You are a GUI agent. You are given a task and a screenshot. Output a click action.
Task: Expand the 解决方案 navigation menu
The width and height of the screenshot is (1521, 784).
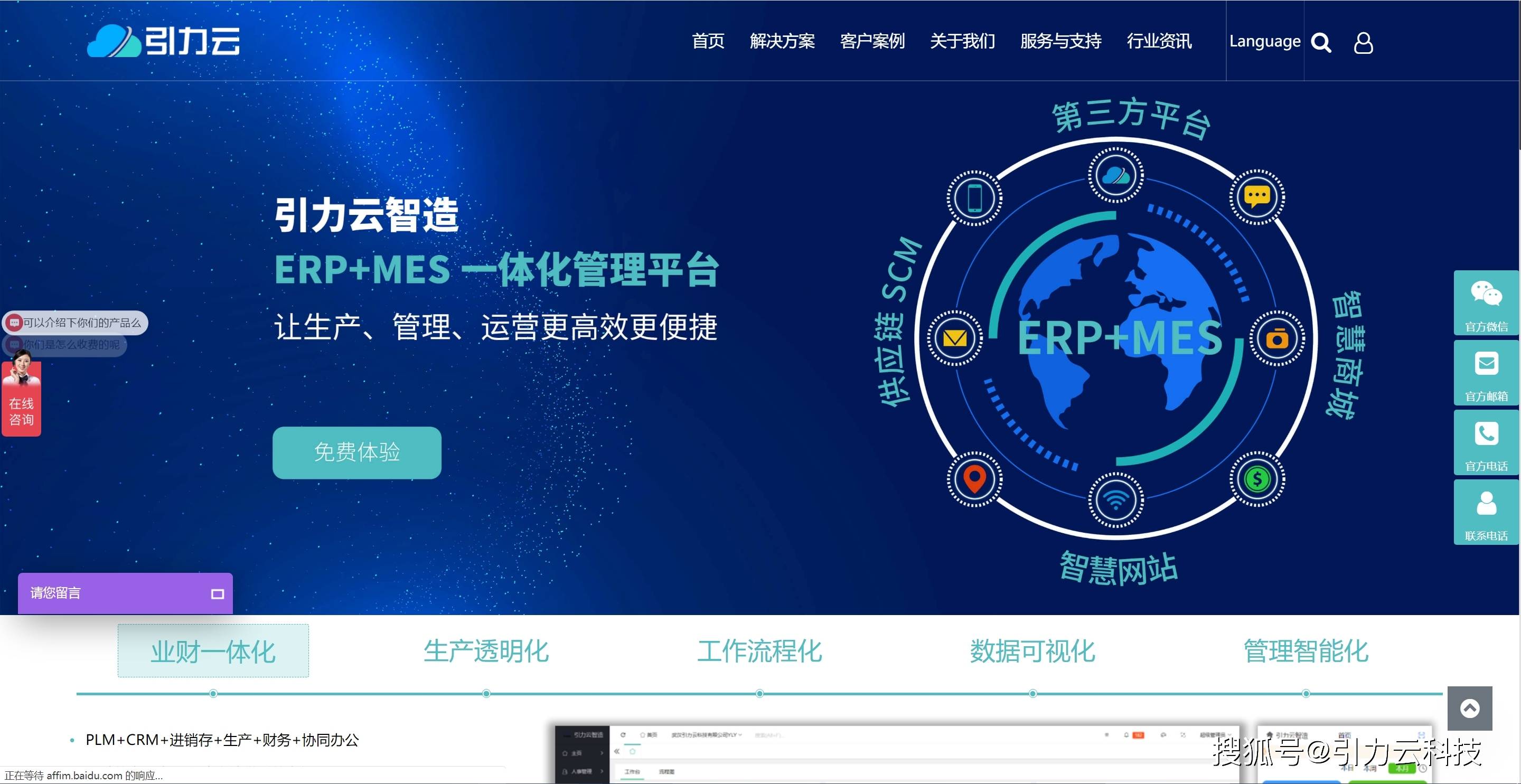[782, 41]
